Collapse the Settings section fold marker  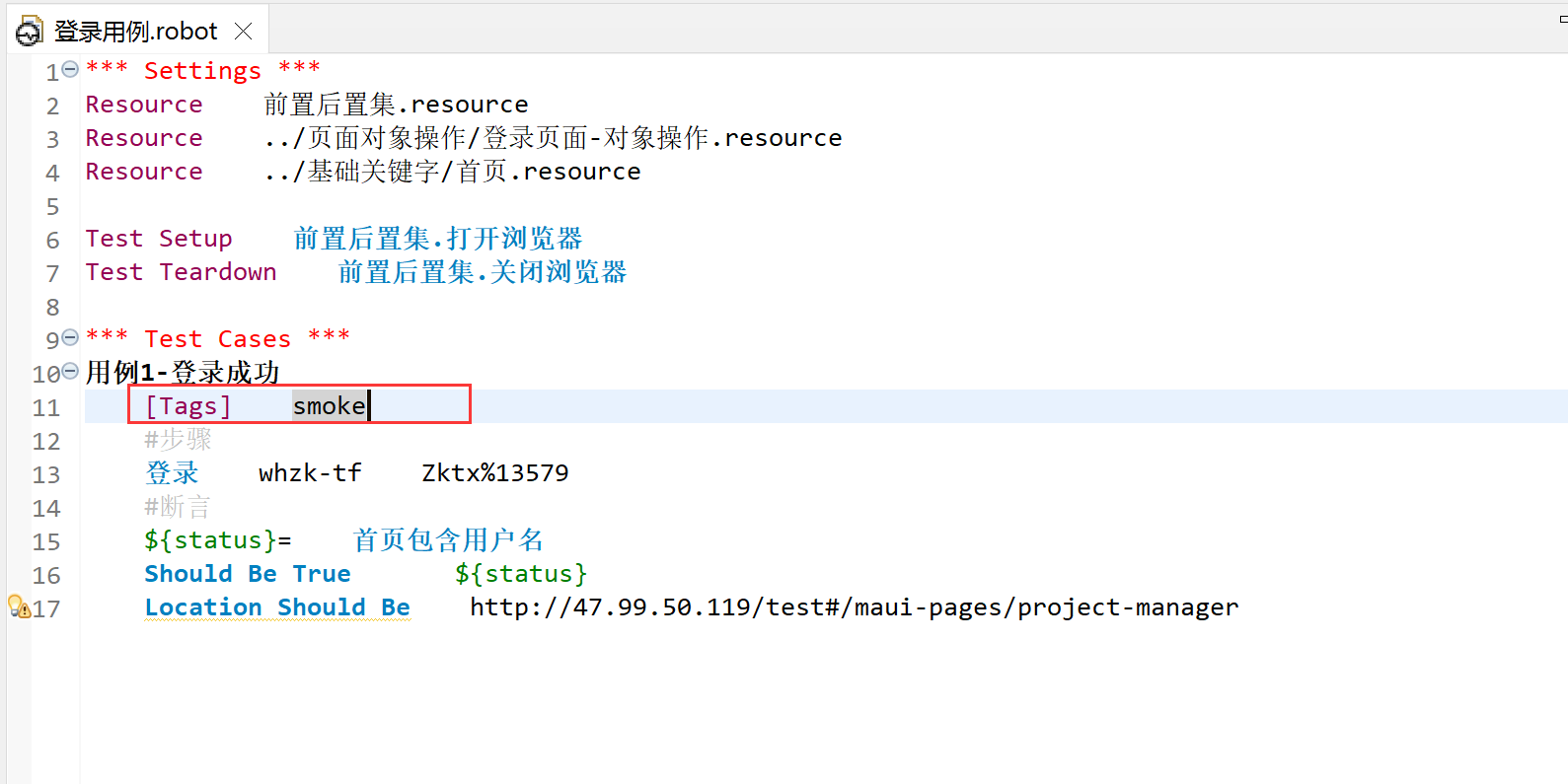[70, 69]
